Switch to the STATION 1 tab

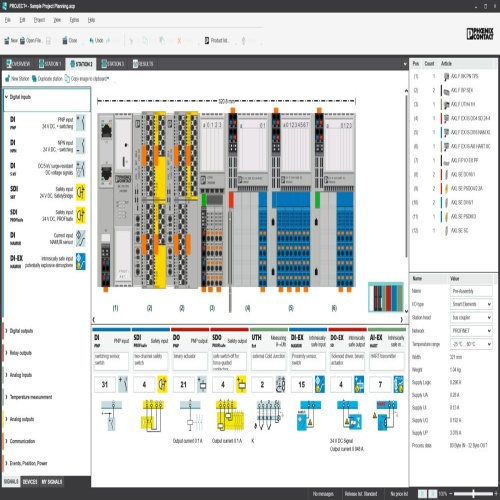50,64
